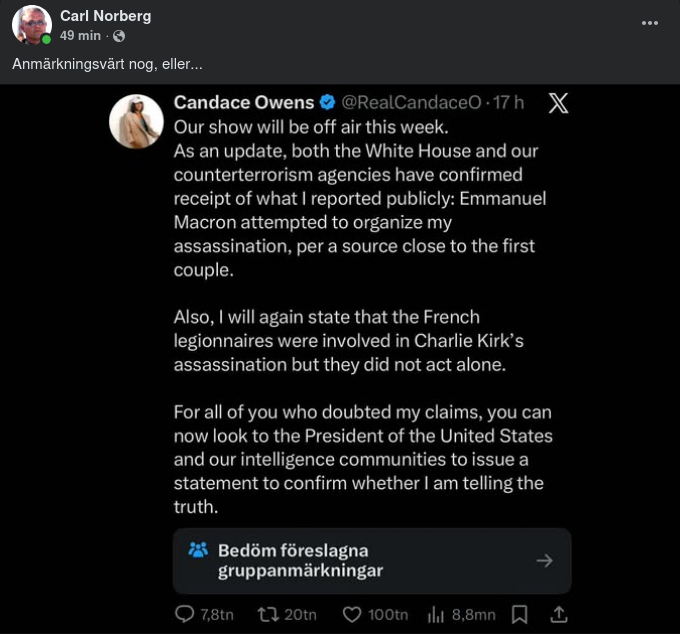The width and height of the screenshot is (680, 634).
Task: Click the X logo in the tweet
Action: [x=558, y=103]
